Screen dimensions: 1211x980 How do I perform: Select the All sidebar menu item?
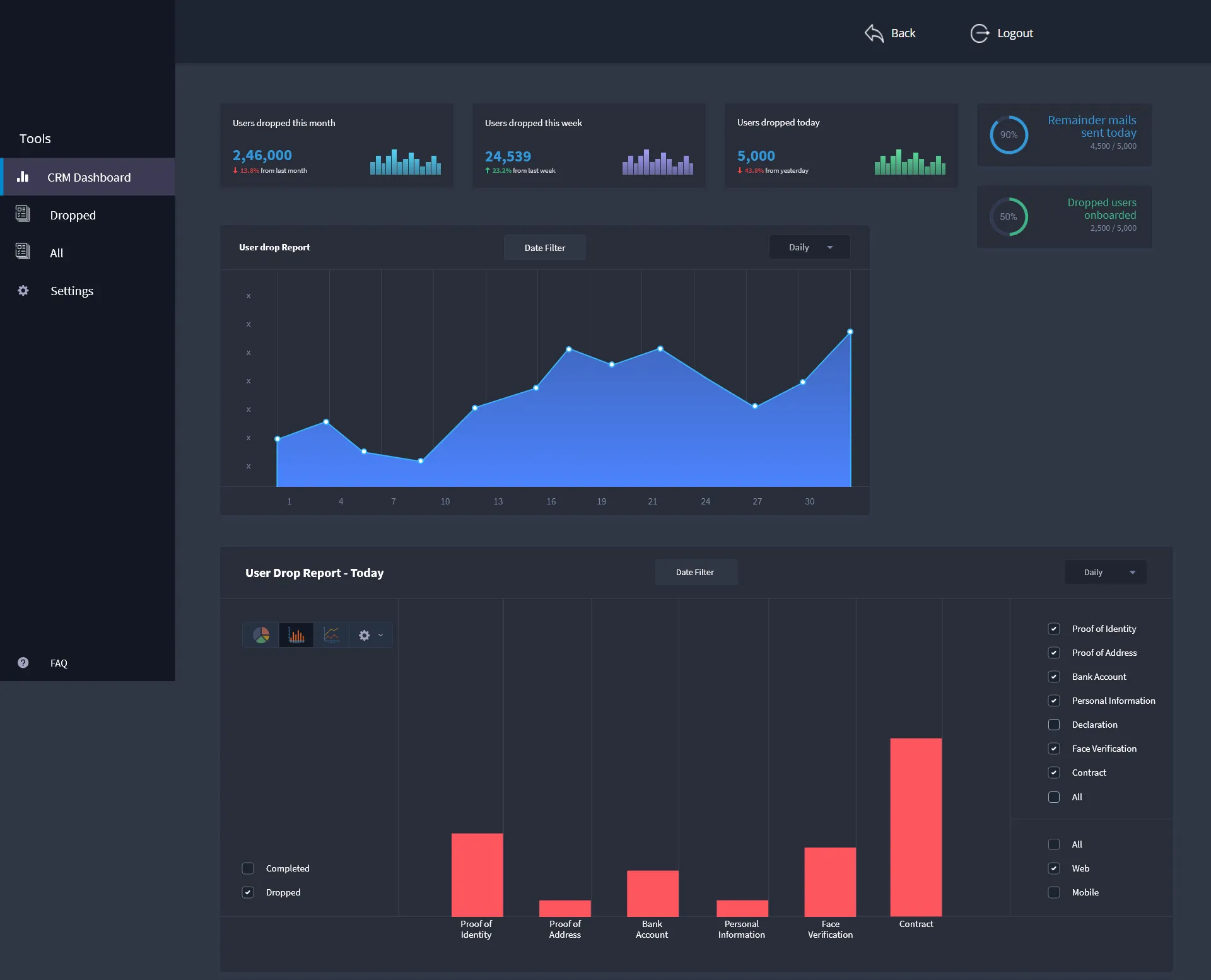[56, 253]
